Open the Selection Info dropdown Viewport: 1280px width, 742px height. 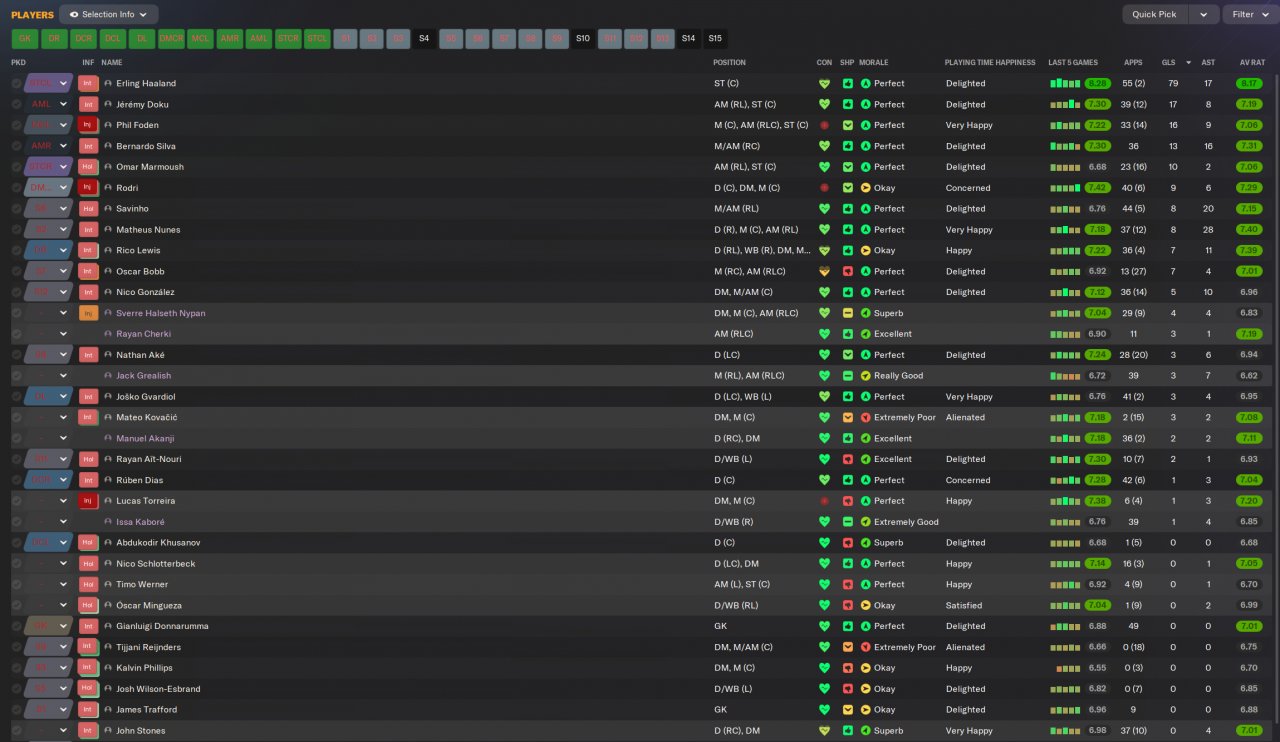108,15
